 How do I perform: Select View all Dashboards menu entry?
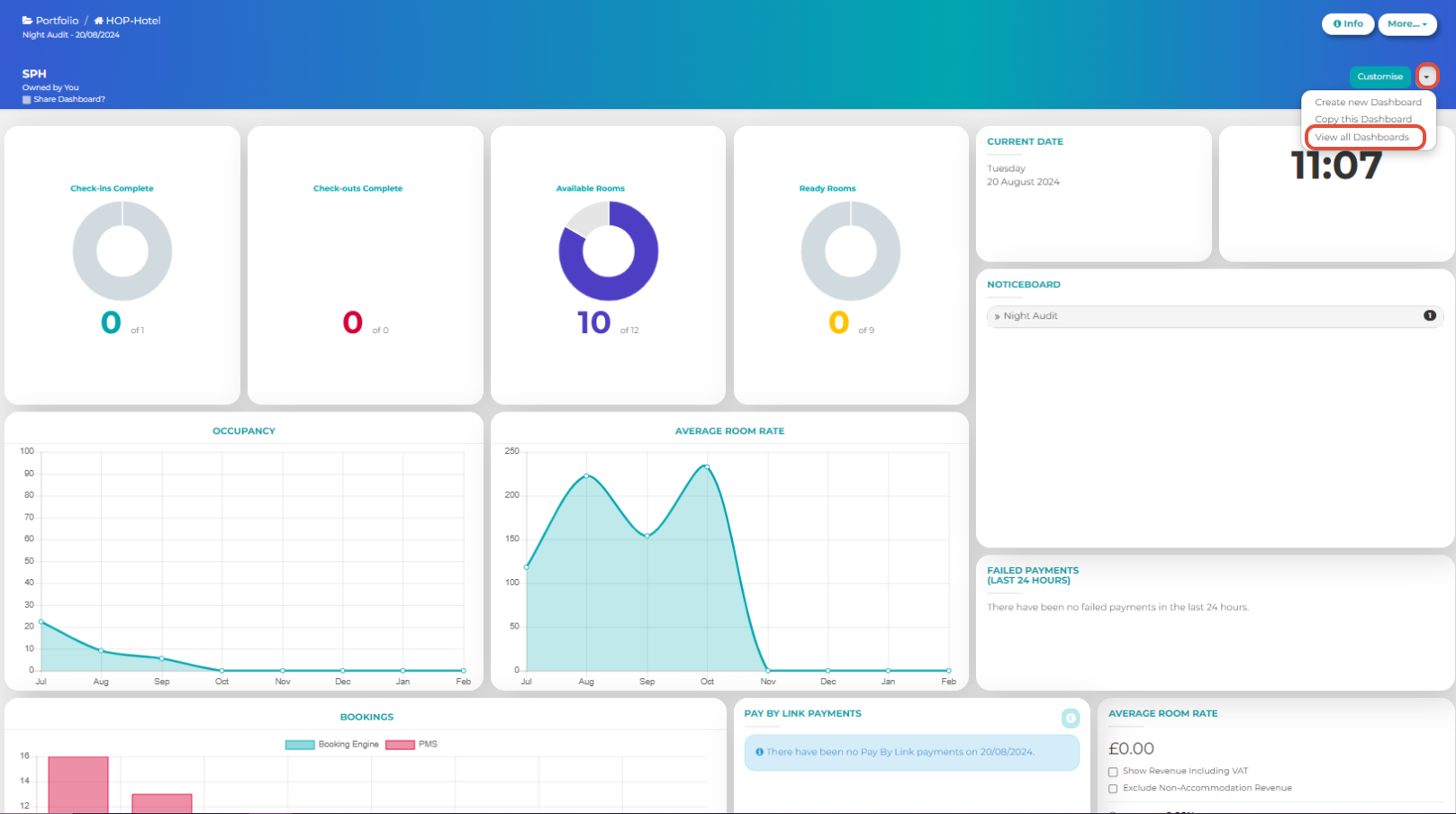[1361, 137]
